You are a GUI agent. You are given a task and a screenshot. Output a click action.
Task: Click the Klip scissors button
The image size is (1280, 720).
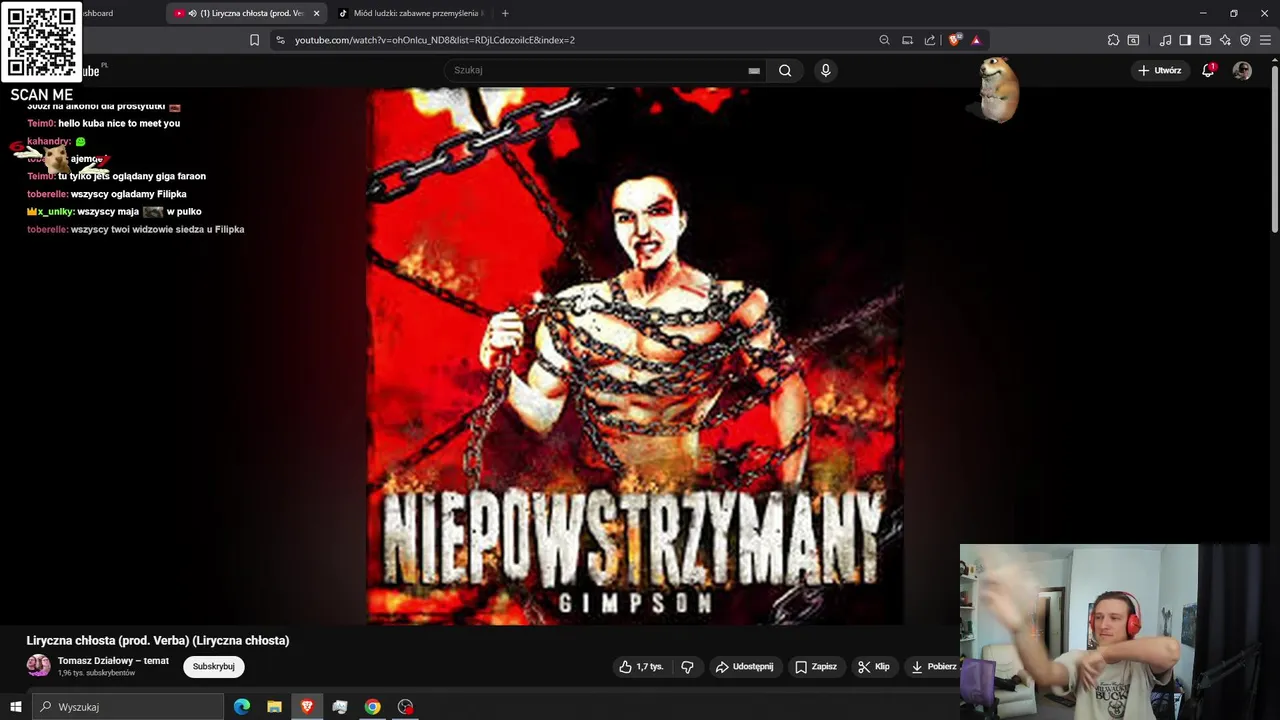873,667
